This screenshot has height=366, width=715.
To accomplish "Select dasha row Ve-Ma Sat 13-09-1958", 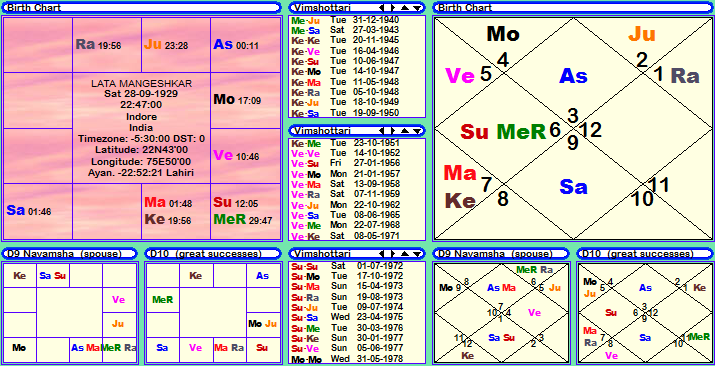I will click(345, 184).
